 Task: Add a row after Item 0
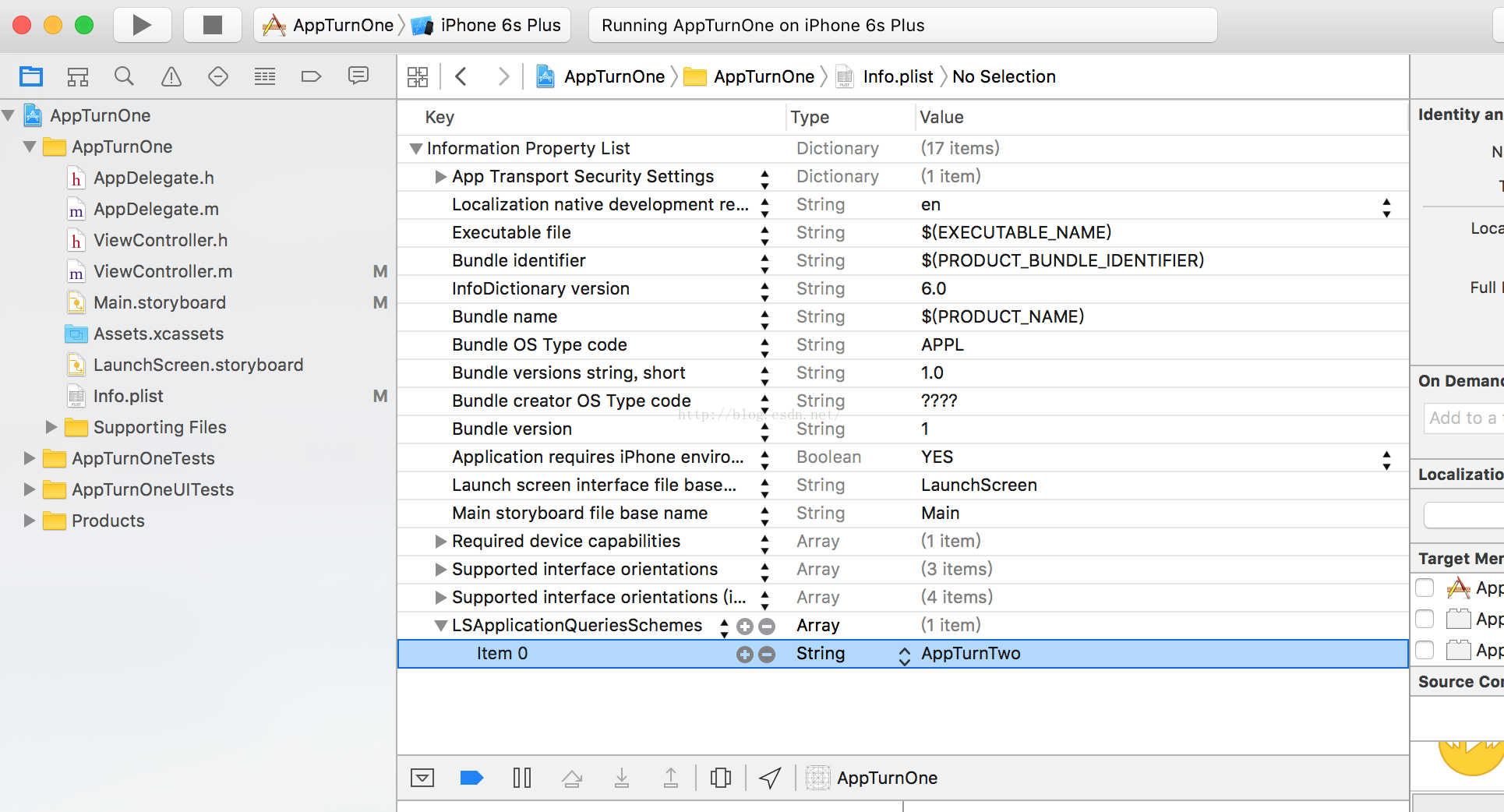coord(745,654)
